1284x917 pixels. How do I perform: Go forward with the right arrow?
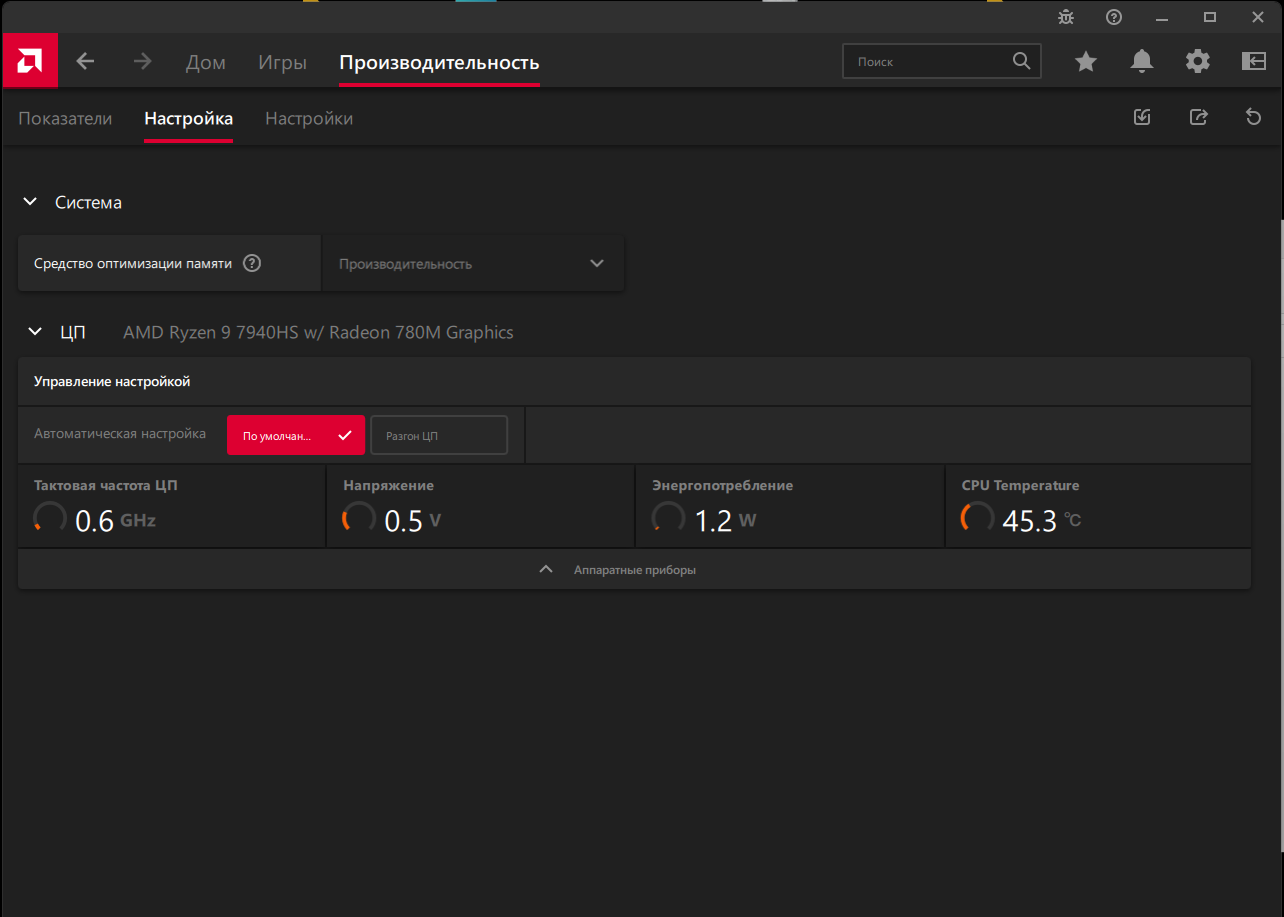point(143,61)
